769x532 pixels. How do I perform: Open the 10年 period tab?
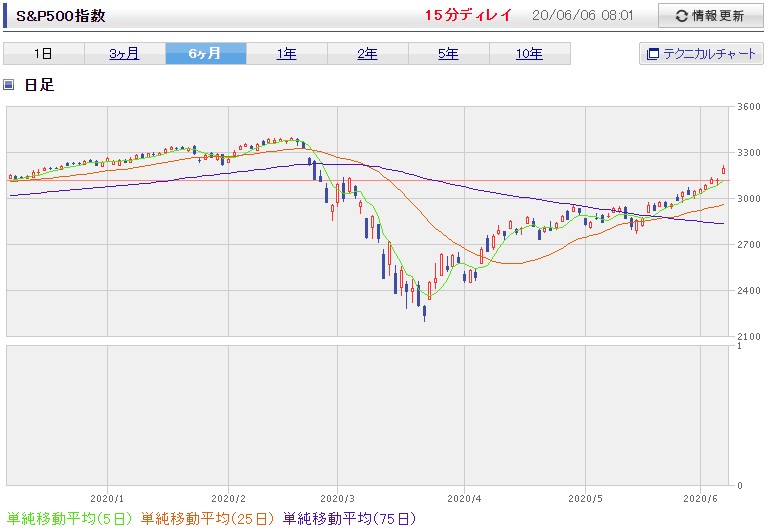click(530, 53)
